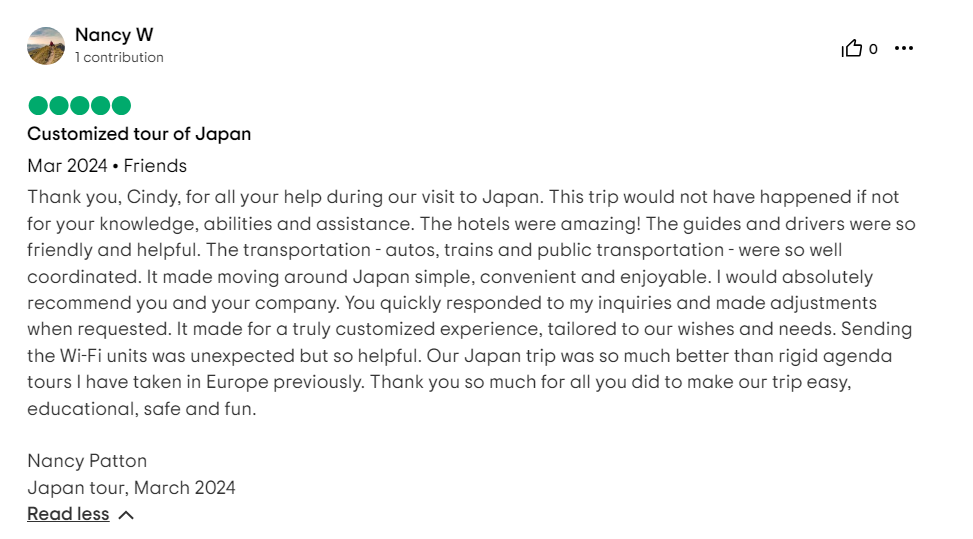This screenshot has height=539, width=973.
Task: Click the helpful vote count '0'
Action: coord(873,49)
